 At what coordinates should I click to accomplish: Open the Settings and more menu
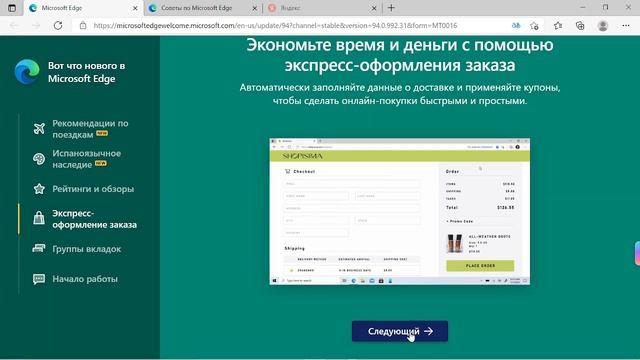tap(626, 25)
